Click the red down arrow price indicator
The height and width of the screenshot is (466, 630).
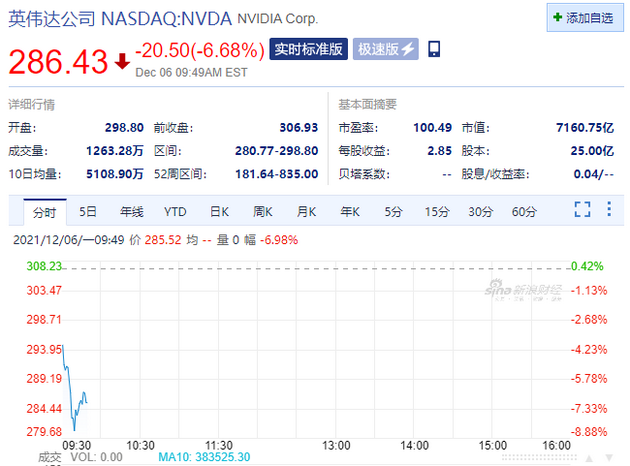coord(122,61)
